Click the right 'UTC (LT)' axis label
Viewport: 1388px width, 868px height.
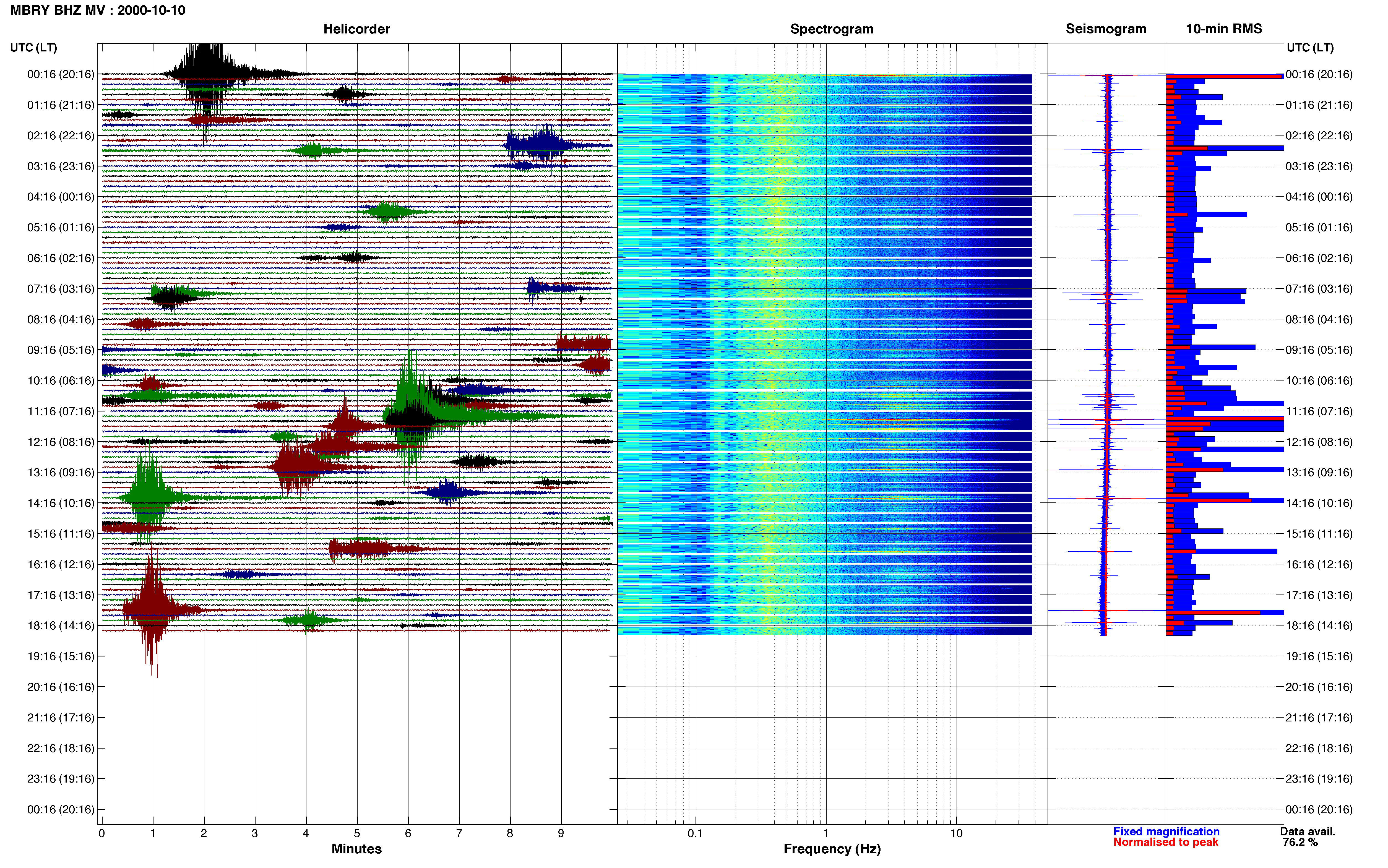point(1310,48)
